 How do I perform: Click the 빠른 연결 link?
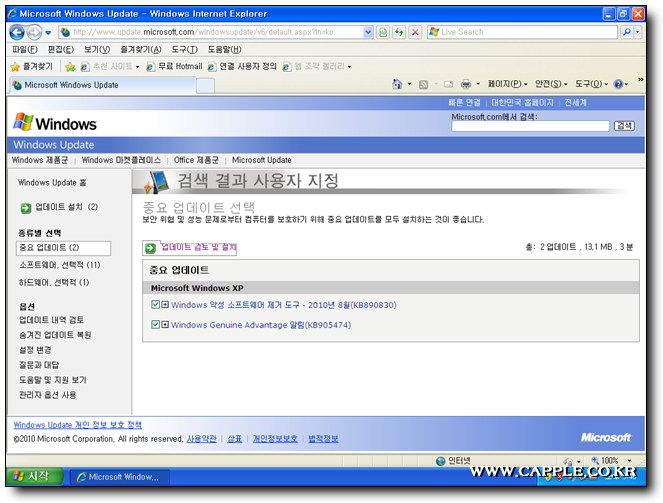pyautogui.click(x=464, y=103)
